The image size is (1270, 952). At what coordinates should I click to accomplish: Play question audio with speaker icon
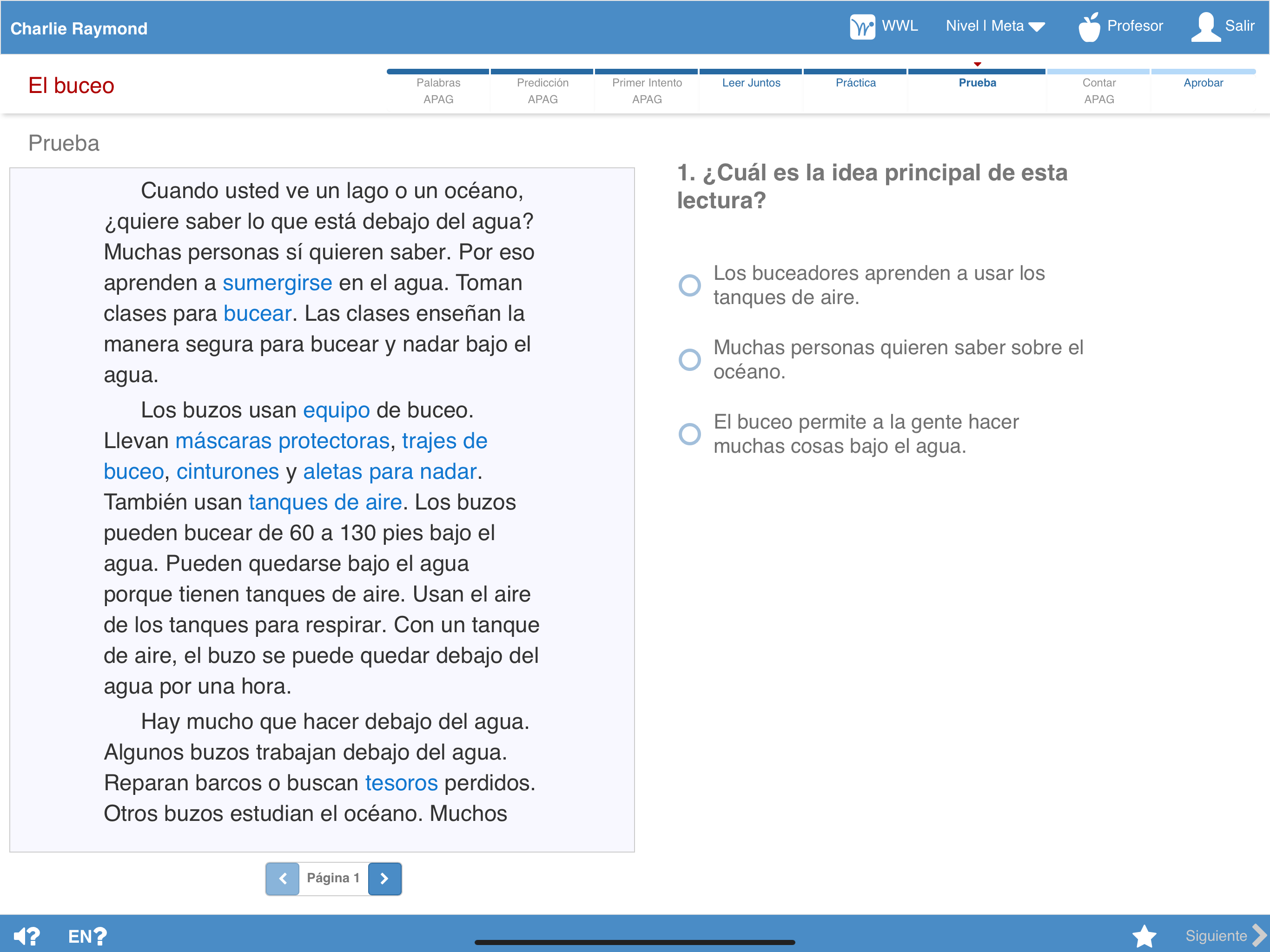tap(26, 936)
